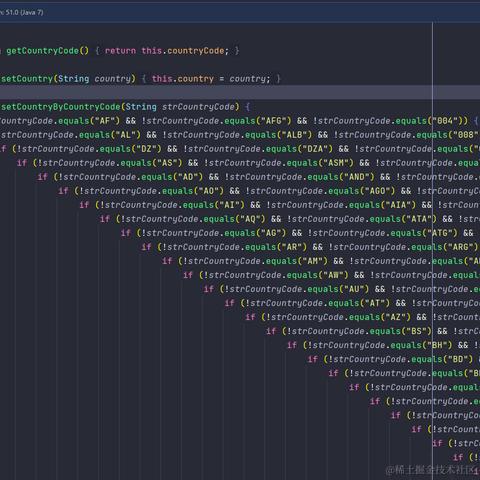The width and height of the screenshot is (480, 480).
Task: Click the "BS" string literal
Action: (x=417, y=331)
